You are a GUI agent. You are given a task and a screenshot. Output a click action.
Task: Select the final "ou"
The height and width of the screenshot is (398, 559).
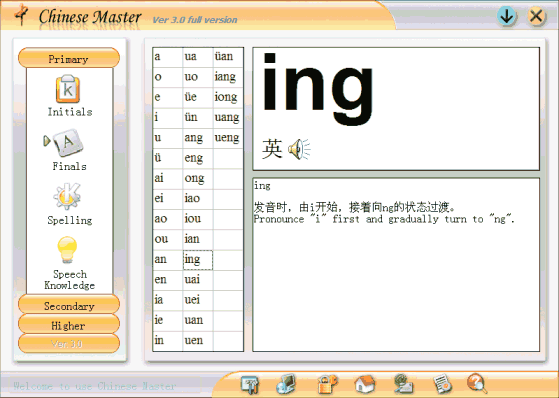[168, 240]
